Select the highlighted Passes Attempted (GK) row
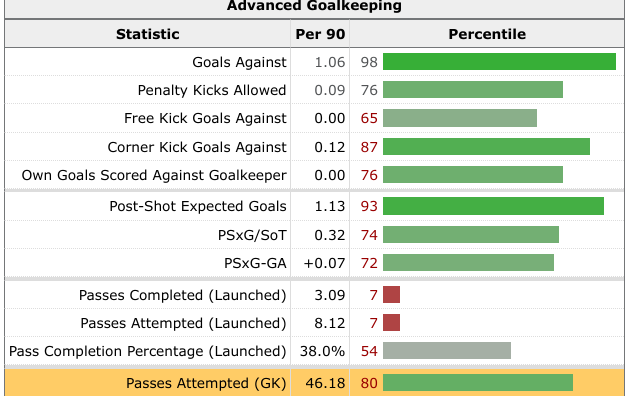The height and width of the screenshot is (396, 634). [314, 382]
